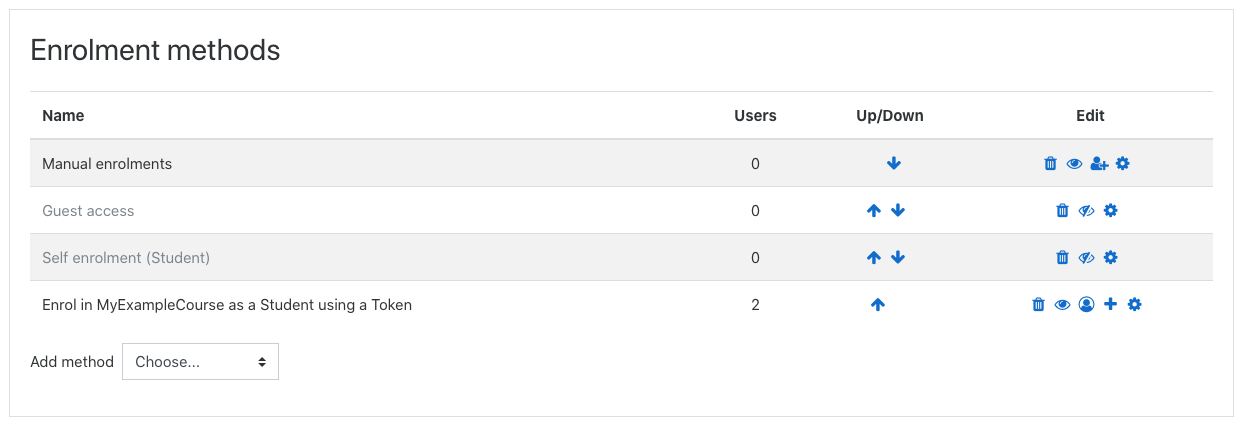Enable Guest access via crossed eye icon
1243x424 pixels.
tap(1086, 210)
